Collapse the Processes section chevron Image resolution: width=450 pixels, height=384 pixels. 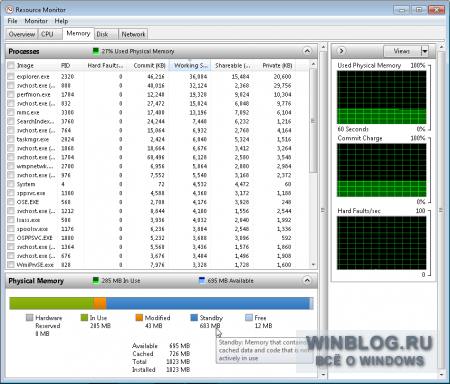pyautogui.click(x=307, y=51)
